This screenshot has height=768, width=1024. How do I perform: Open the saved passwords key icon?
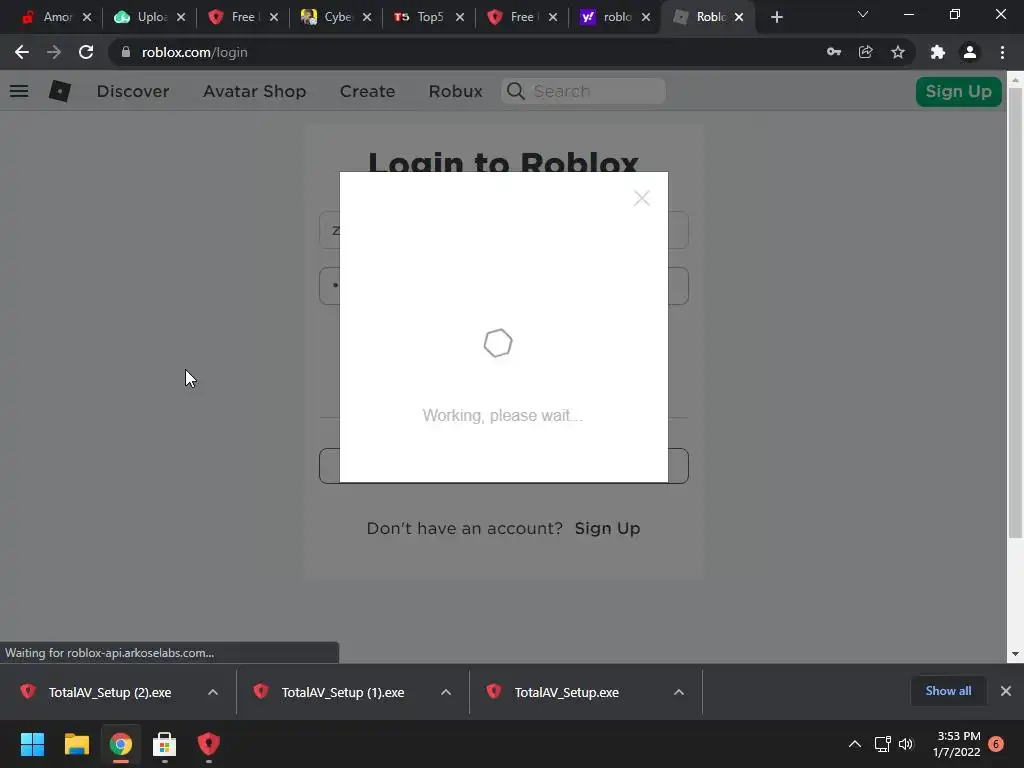[x=833, y=52]
